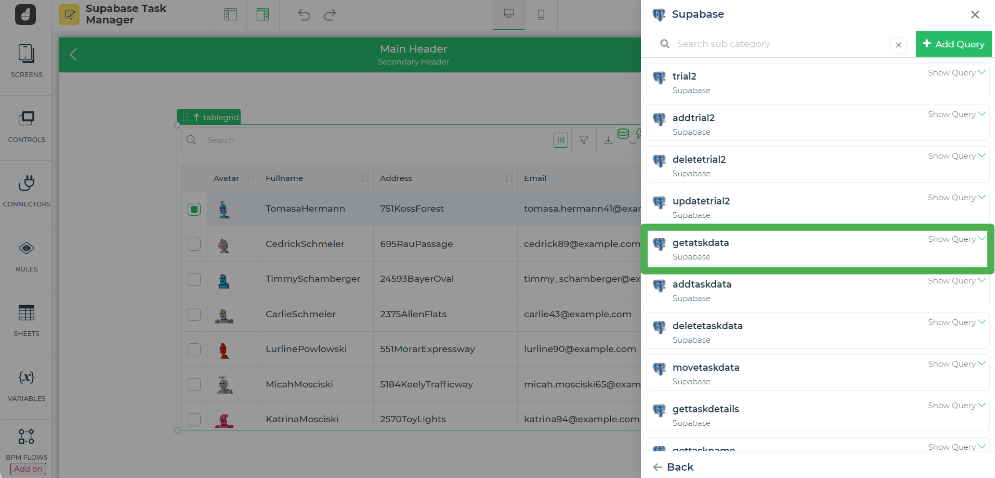Expand Show Query for trial2

pyautogui.click(x=956, y=73)
